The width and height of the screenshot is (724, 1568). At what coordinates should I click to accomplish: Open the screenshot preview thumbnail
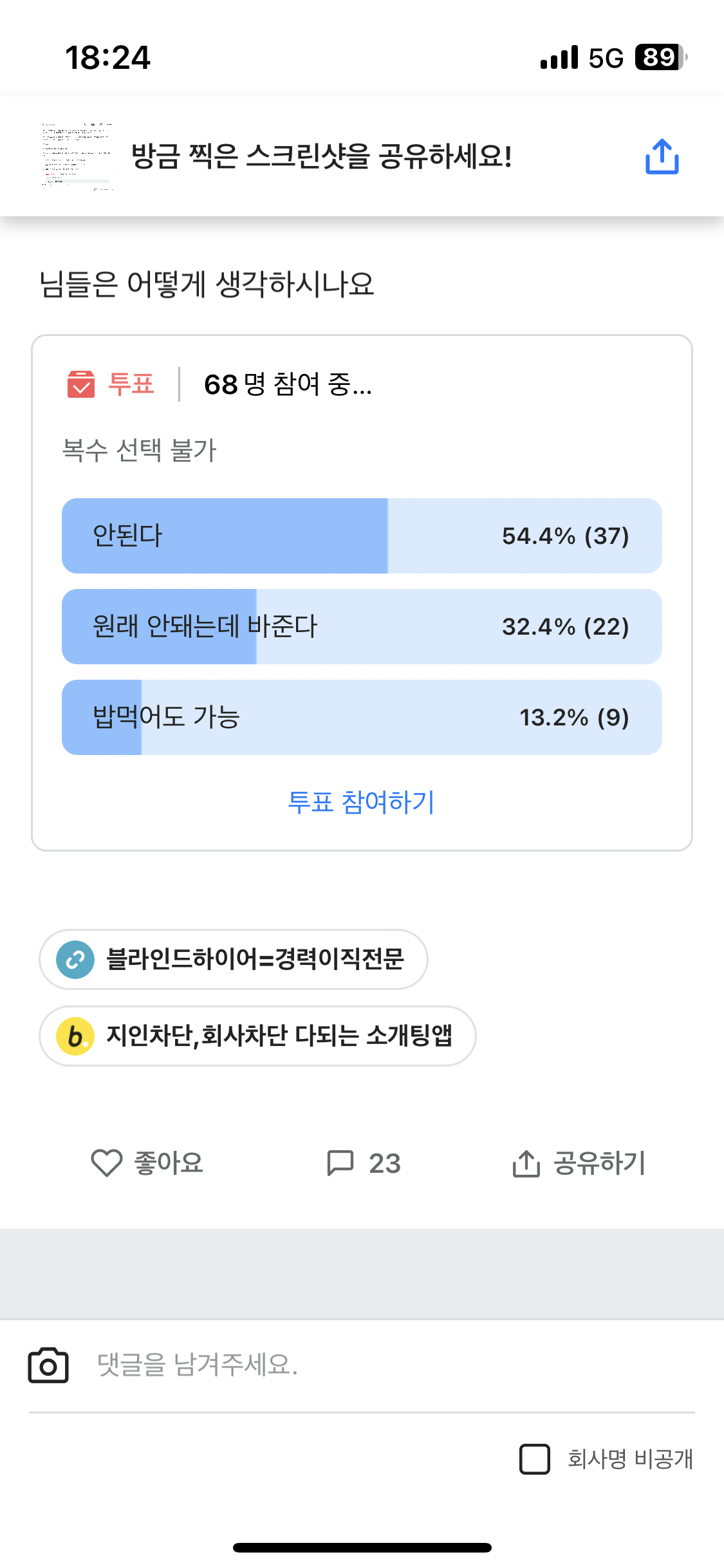(77, 156)
